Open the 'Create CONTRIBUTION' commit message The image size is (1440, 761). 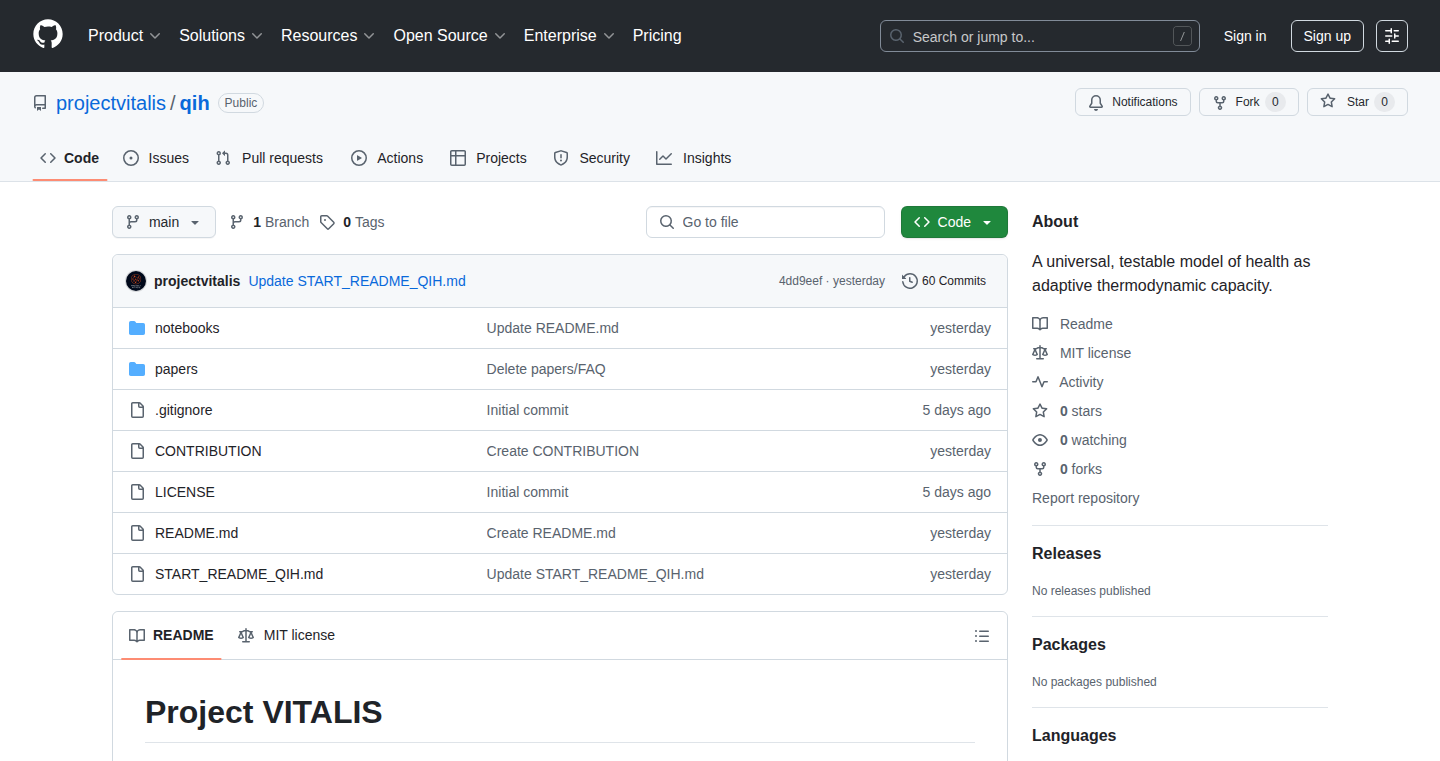click(x=563, y=451)
